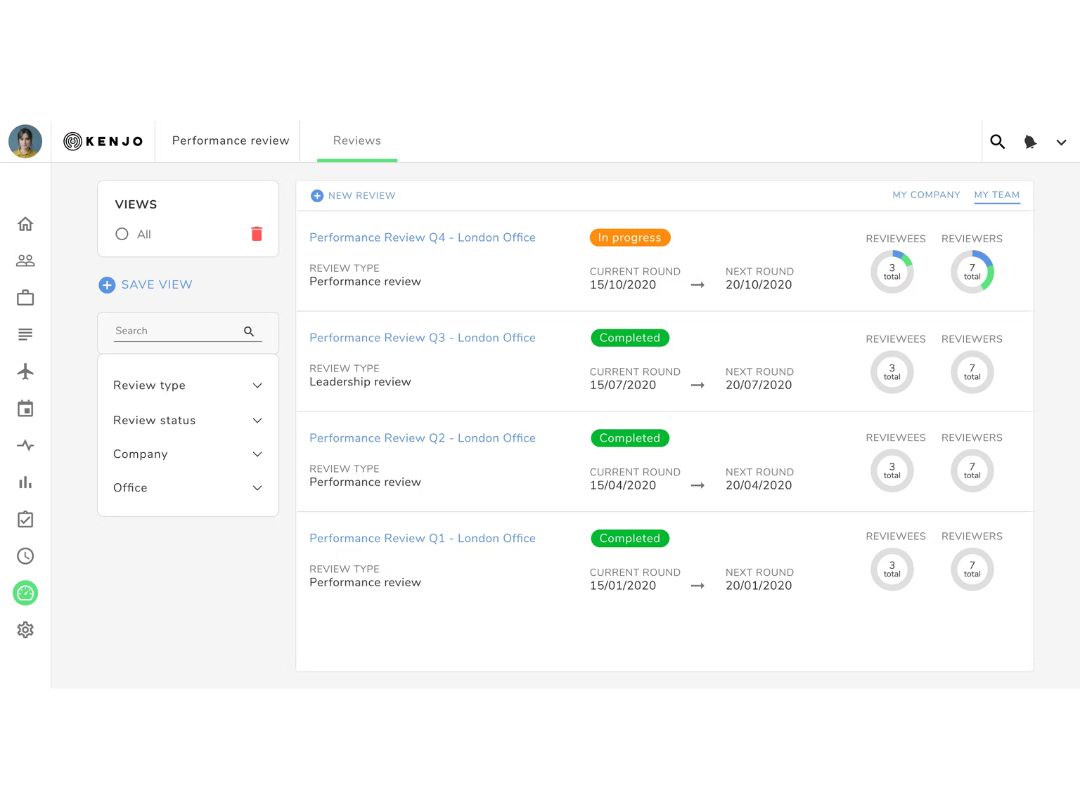Open the user profile avatar

(25, 141)
